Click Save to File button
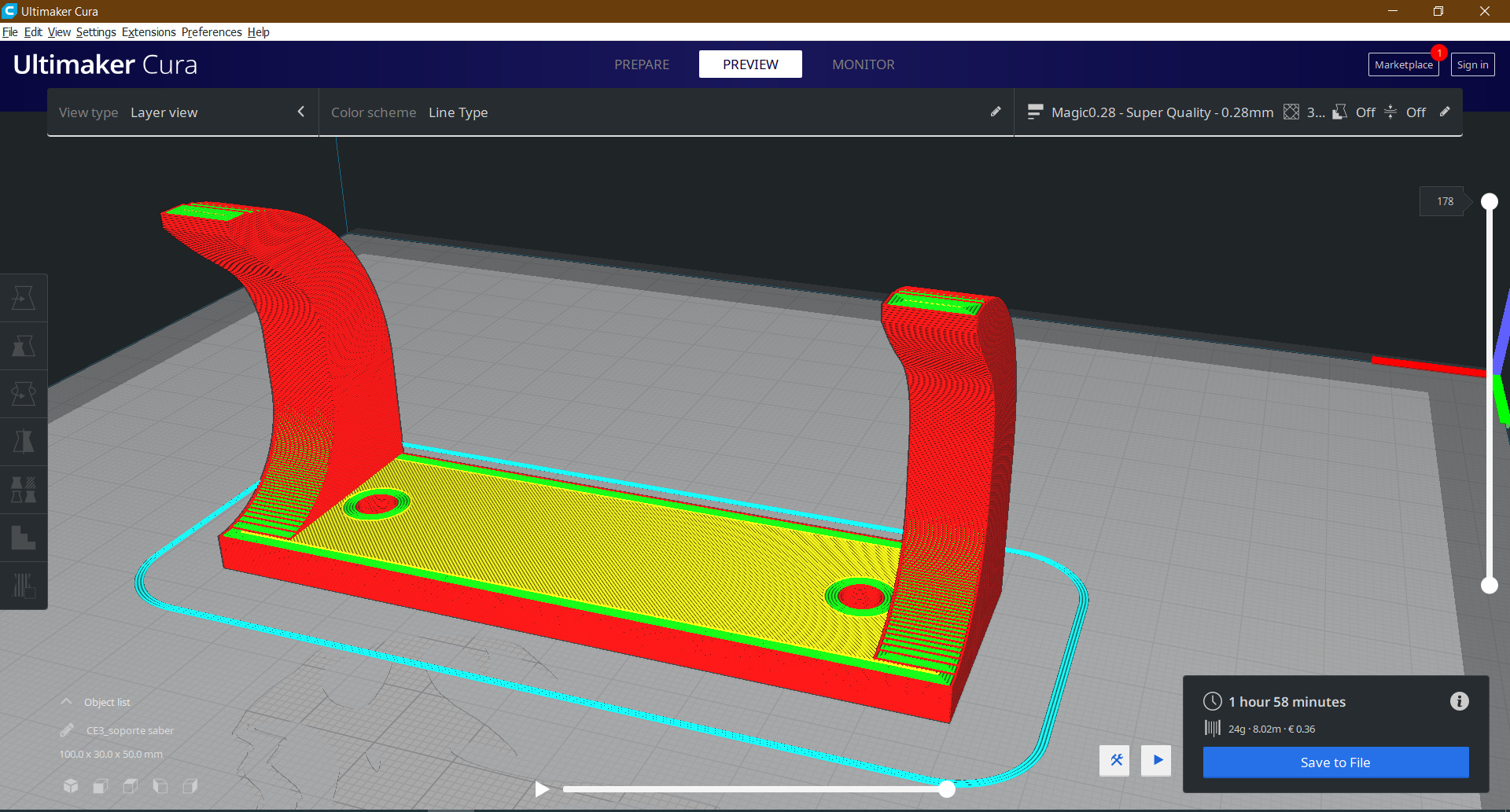 click(1335, 762)
